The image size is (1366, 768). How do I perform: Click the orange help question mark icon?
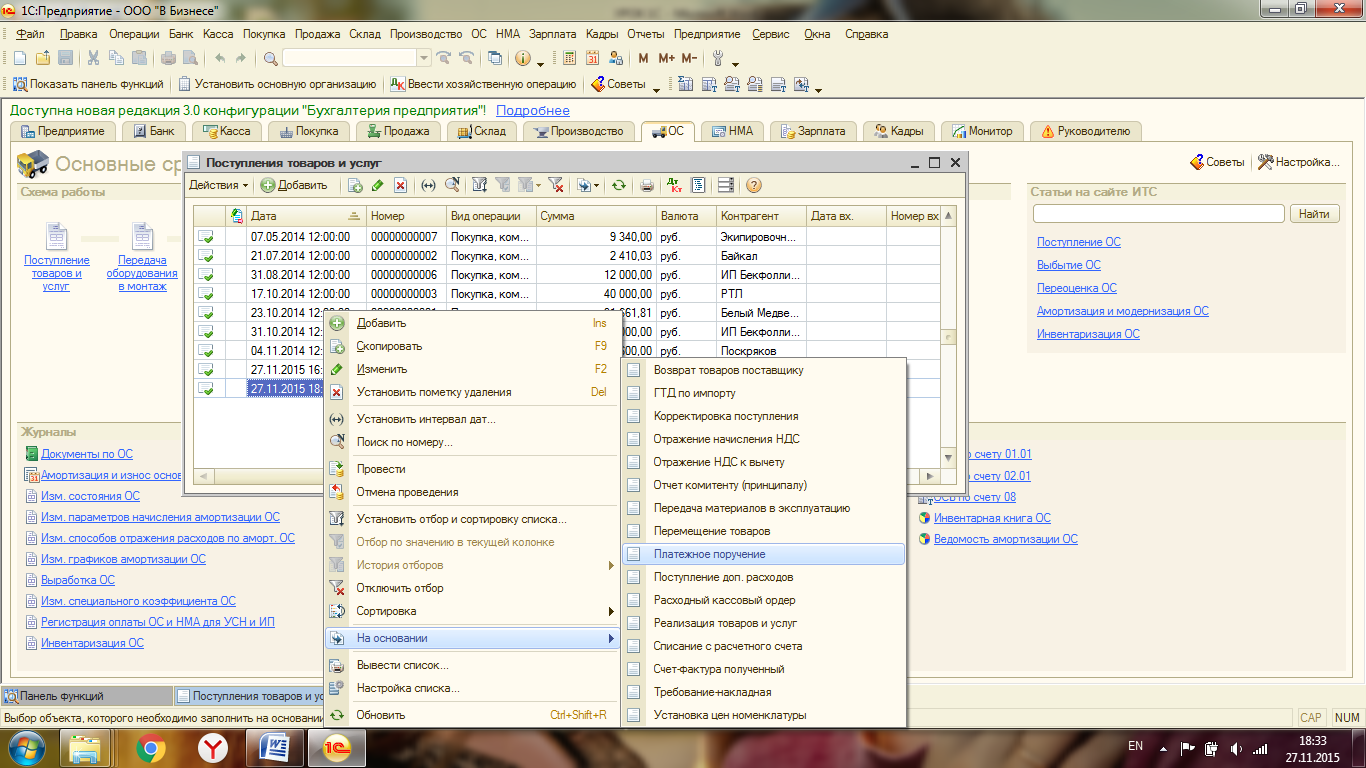coord(754,185)
